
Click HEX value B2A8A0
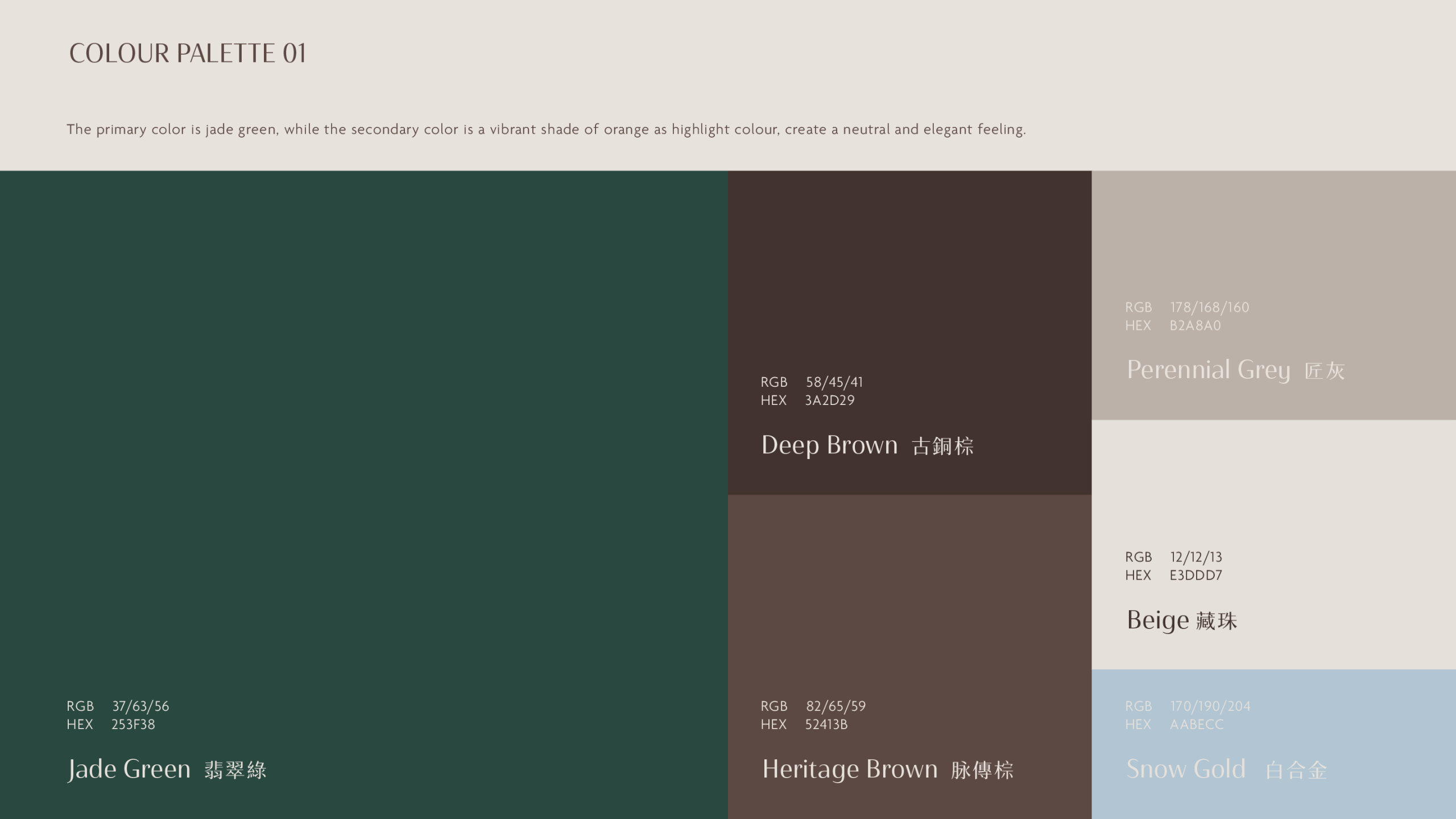pyautogui.click(x=1195, y=326)
